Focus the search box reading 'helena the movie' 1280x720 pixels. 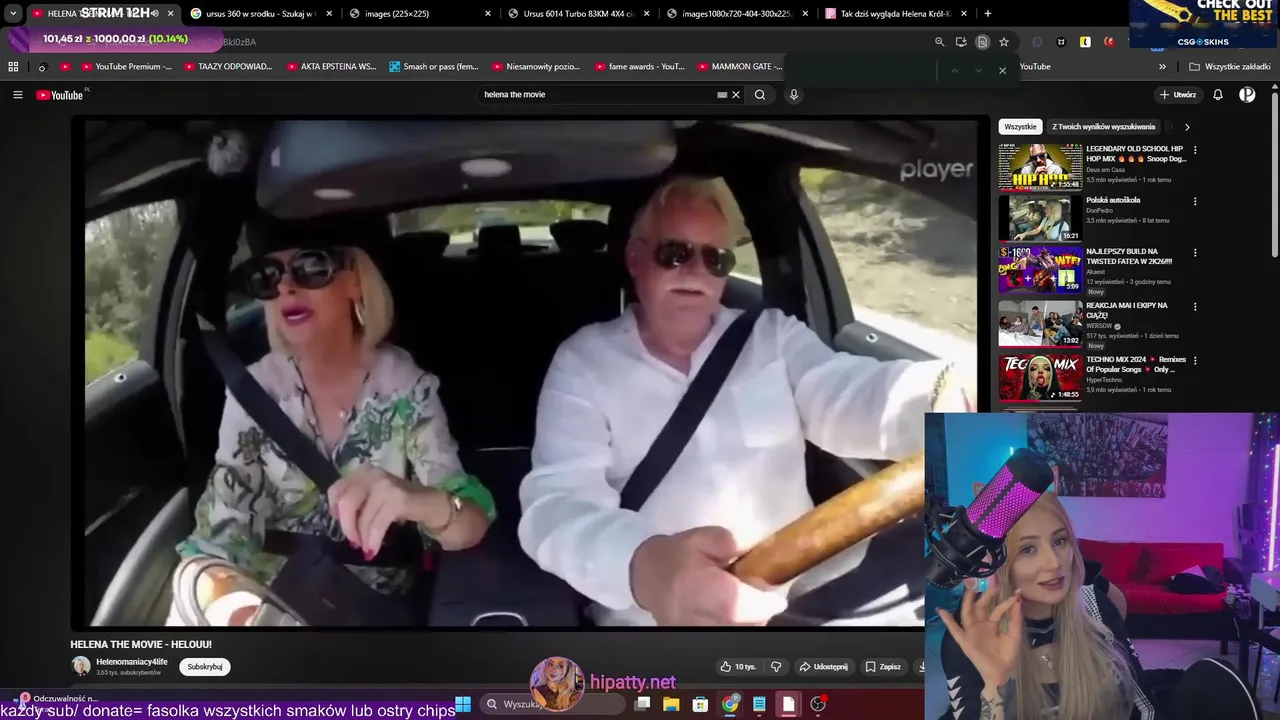[x=598, y=95]
